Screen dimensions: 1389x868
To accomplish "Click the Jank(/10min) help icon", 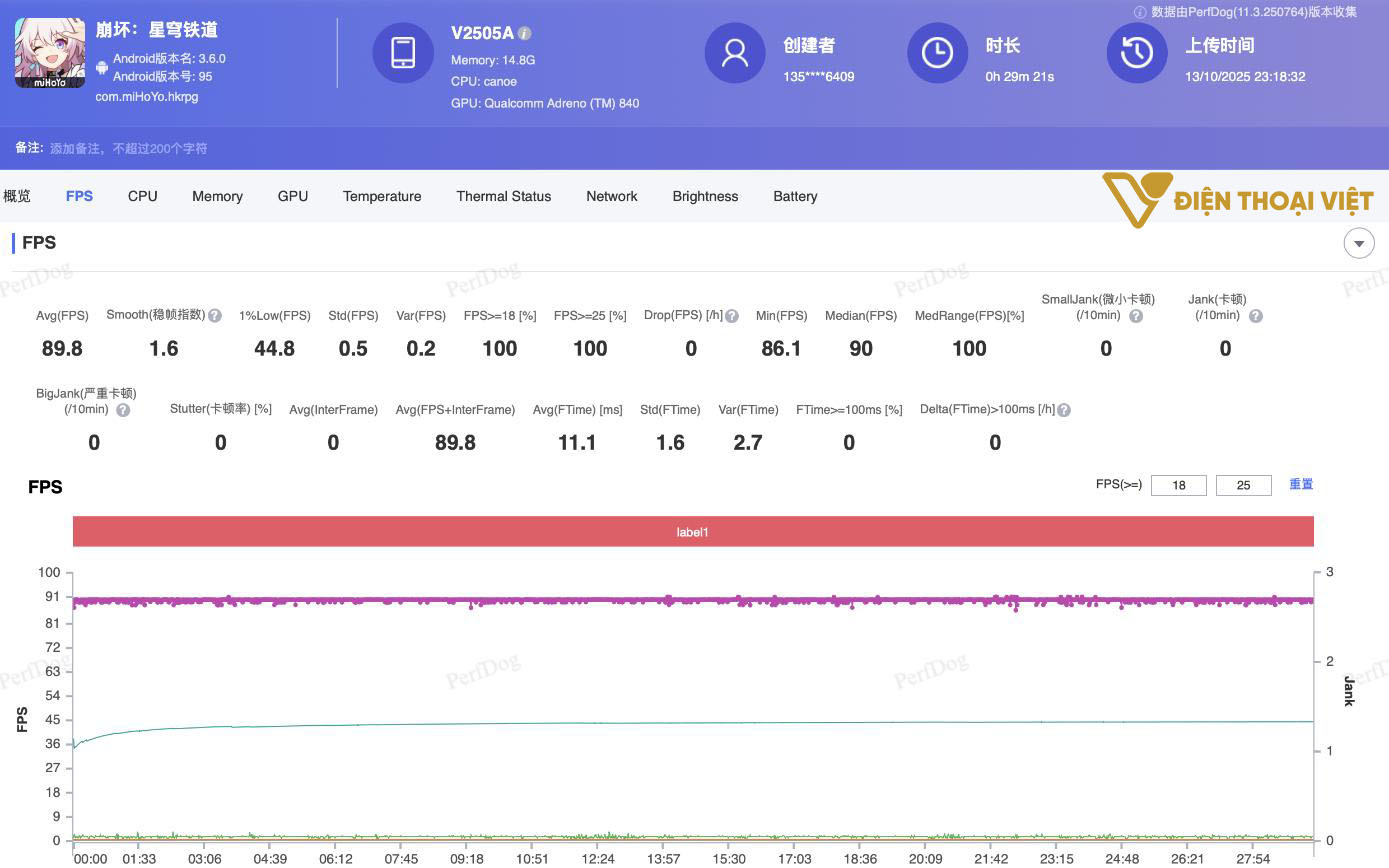I will pyautogui.click(x=1255, y=315).
